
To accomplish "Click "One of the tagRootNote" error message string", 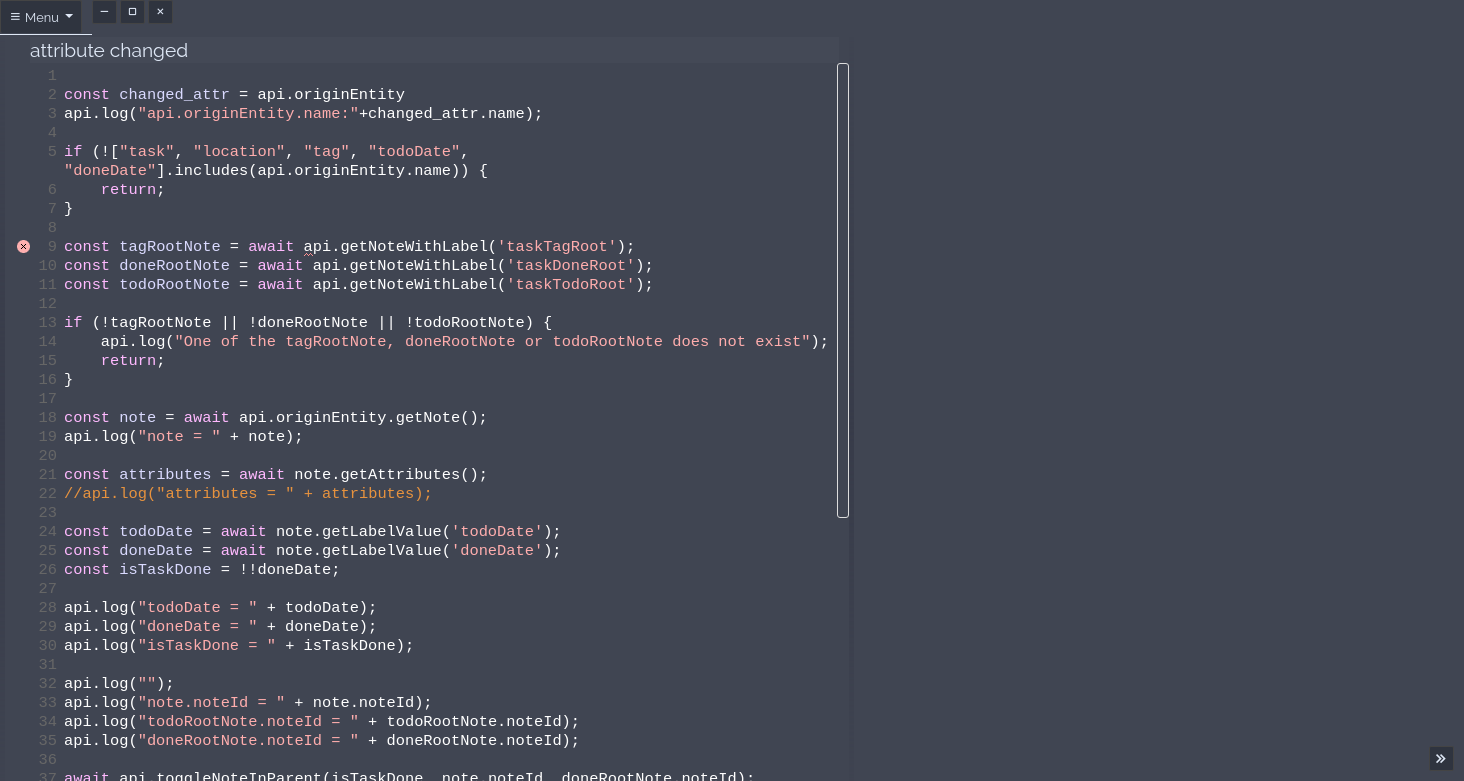I will [492, 341].
